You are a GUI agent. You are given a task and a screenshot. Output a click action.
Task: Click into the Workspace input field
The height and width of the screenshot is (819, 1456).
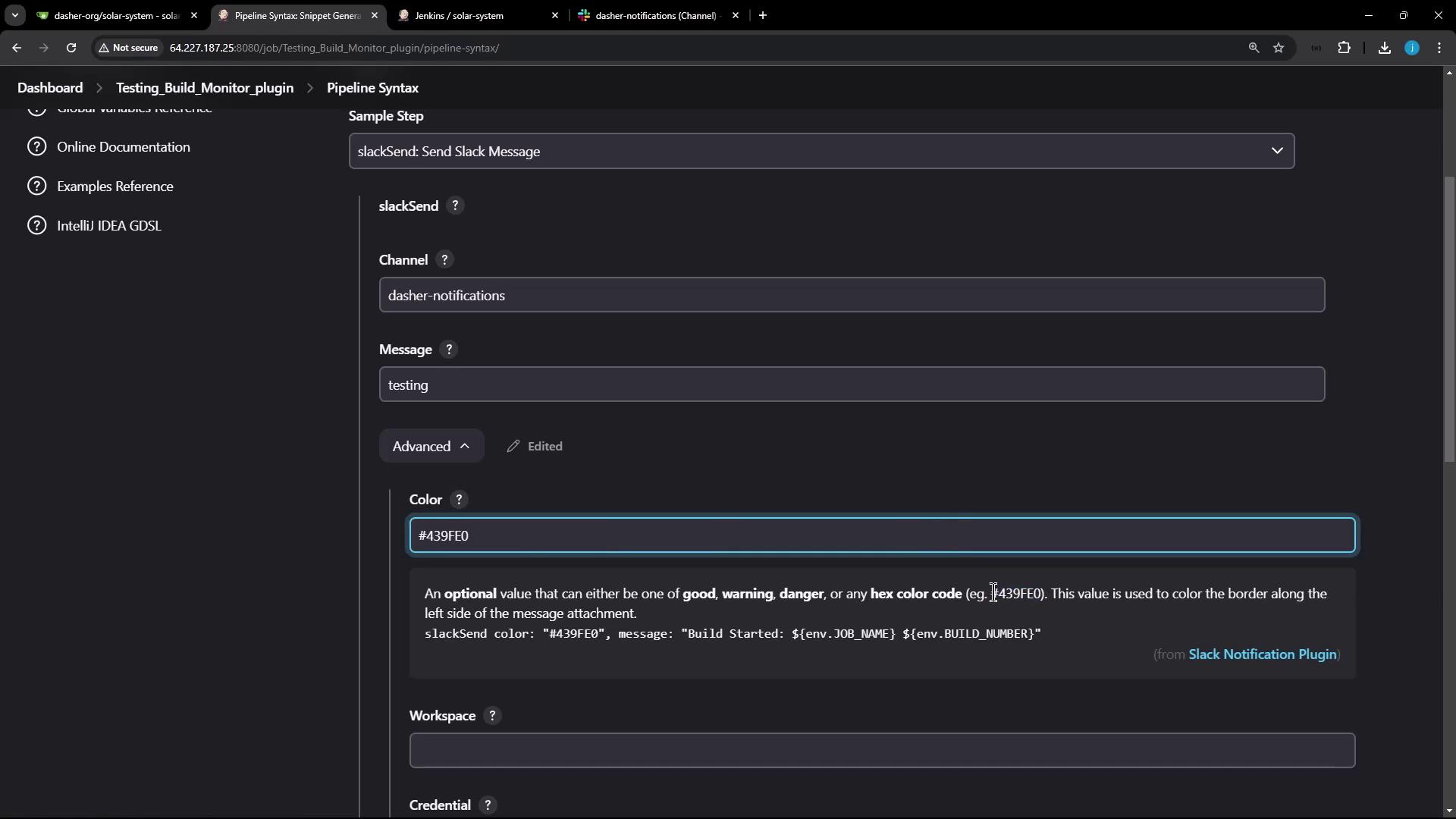click(x=881, y=751)
